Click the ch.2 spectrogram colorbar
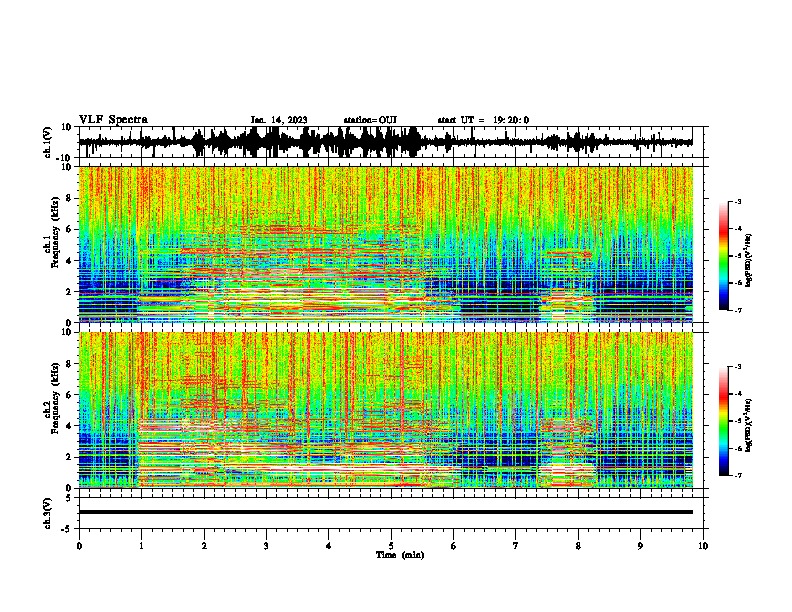This screenshot has height=612, width=792. 724,421
